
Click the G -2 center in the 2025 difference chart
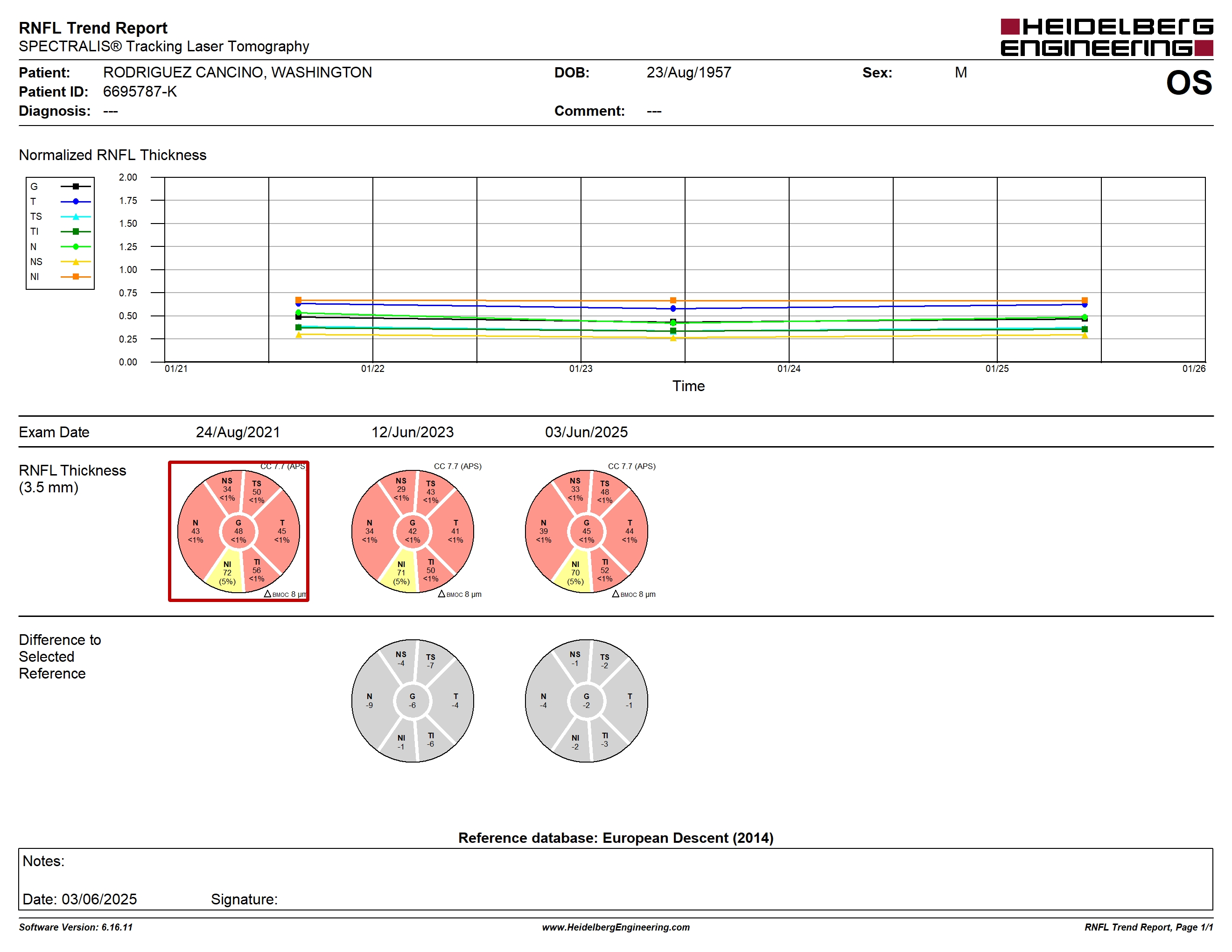point(586,700)
